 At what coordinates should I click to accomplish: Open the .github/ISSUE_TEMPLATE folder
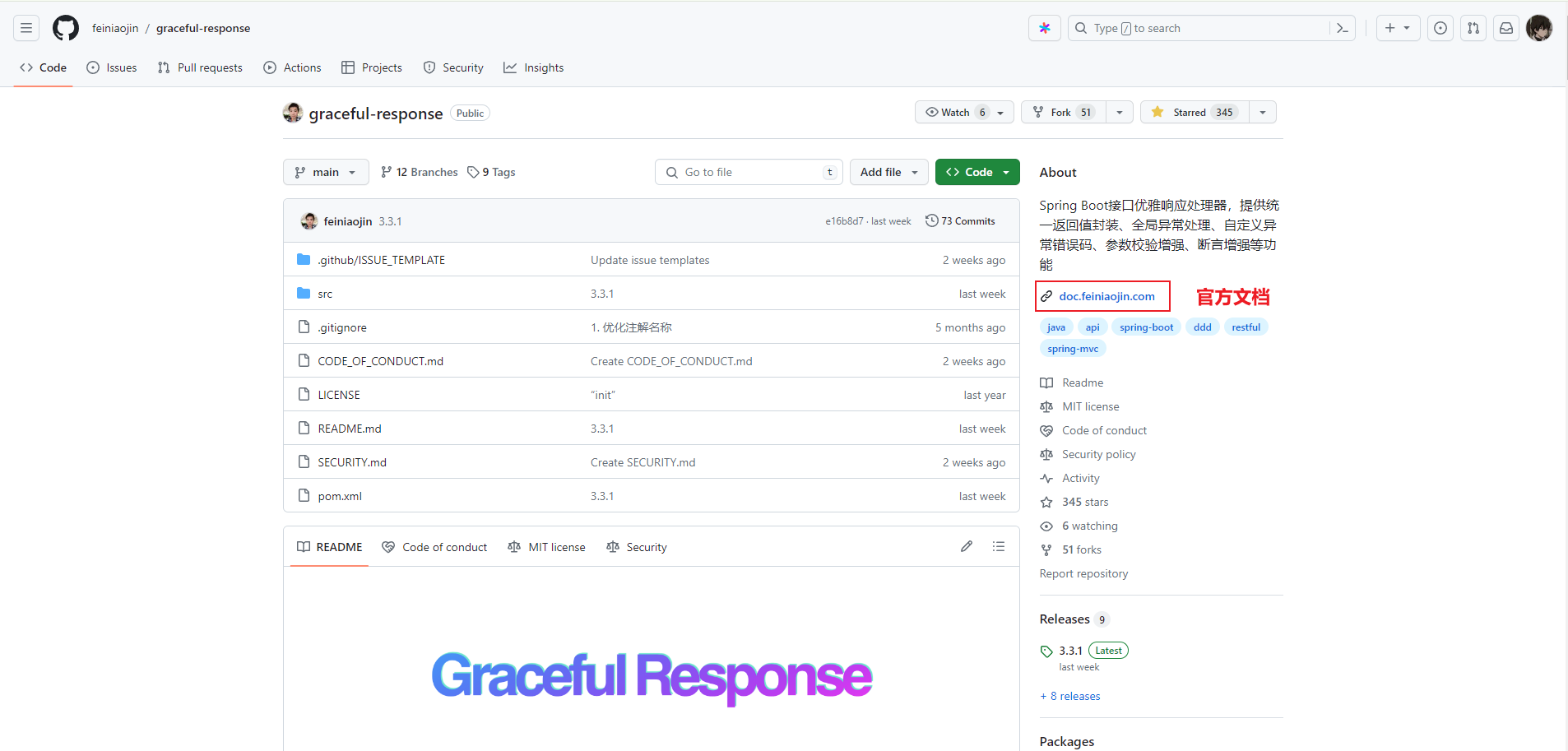[x=382, y=260]
